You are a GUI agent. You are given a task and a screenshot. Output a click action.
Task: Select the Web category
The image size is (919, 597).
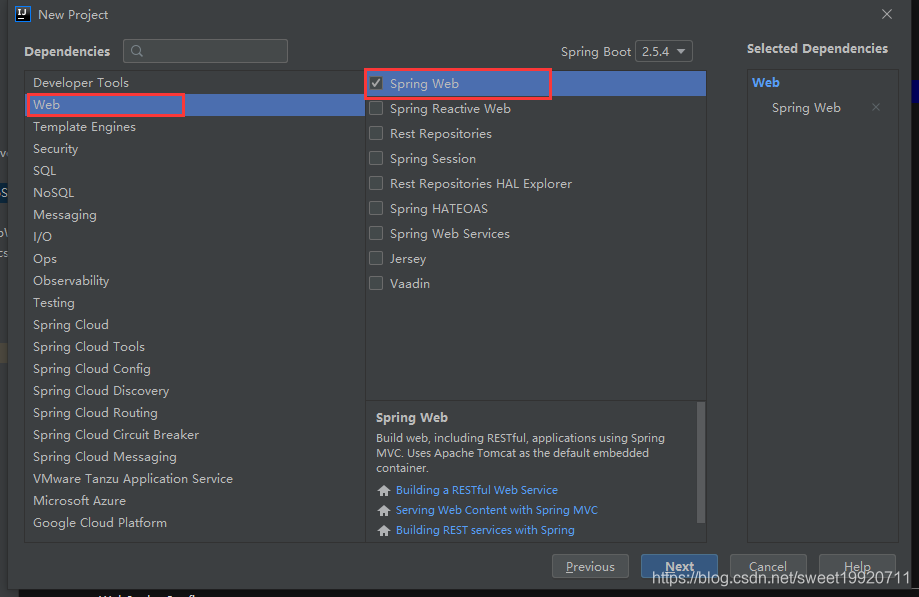(x=195, y=105)
